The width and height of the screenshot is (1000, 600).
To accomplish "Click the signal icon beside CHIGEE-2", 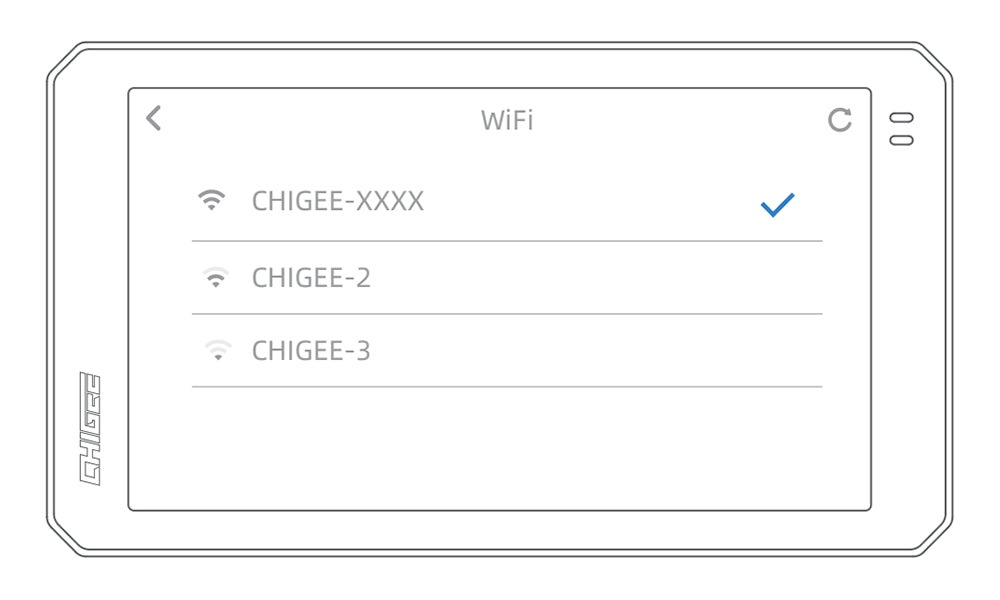I will click(x=215, y=278).
